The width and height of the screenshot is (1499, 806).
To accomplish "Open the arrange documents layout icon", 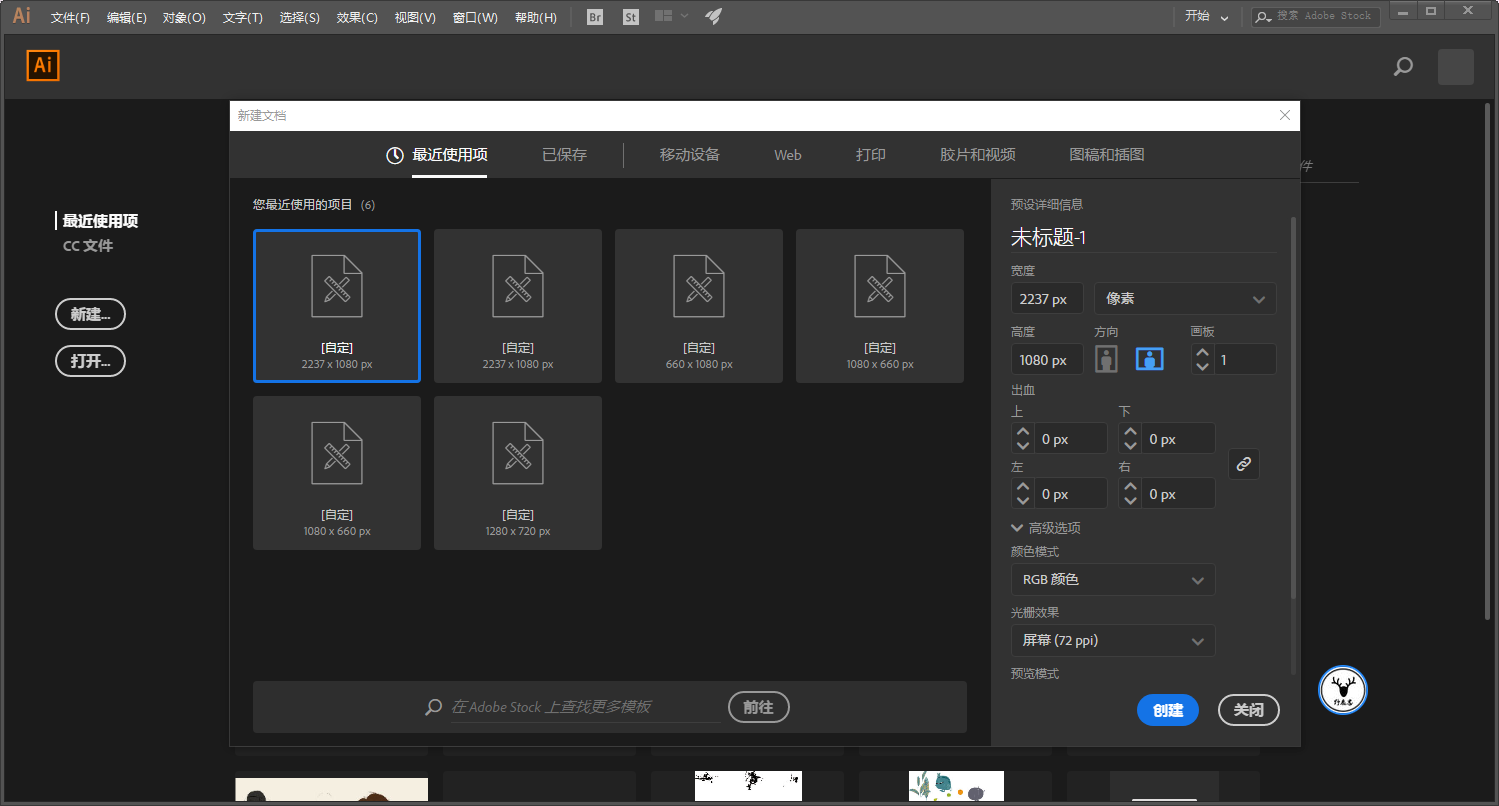I will coord(663,16).
